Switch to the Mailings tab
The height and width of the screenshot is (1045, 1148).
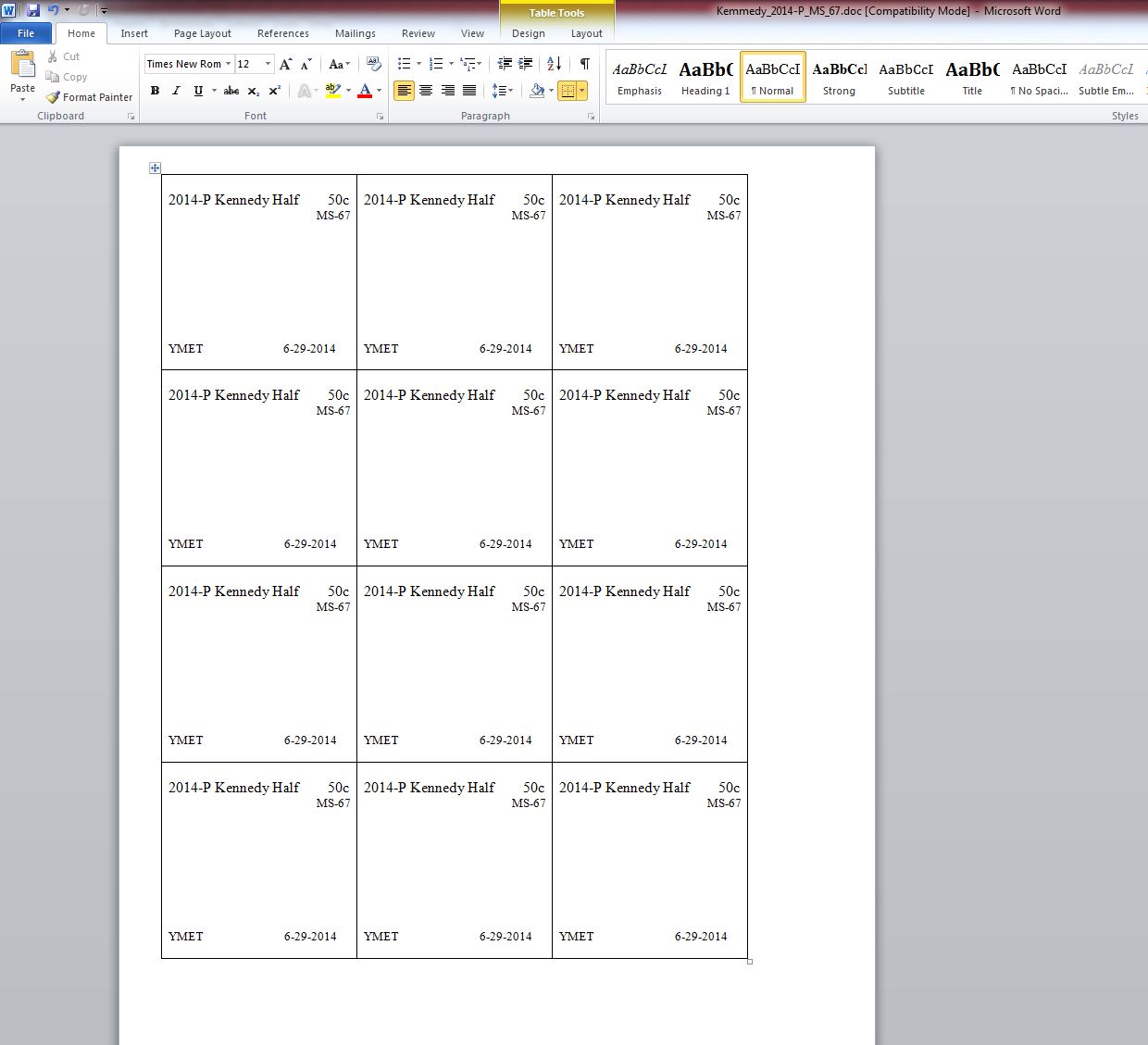pyautogui.click(x=356, y=33)
